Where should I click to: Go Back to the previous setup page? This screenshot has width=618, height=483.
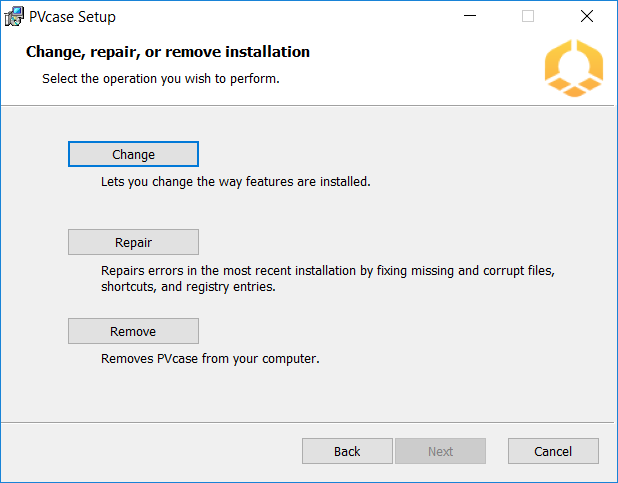point(347,451)
